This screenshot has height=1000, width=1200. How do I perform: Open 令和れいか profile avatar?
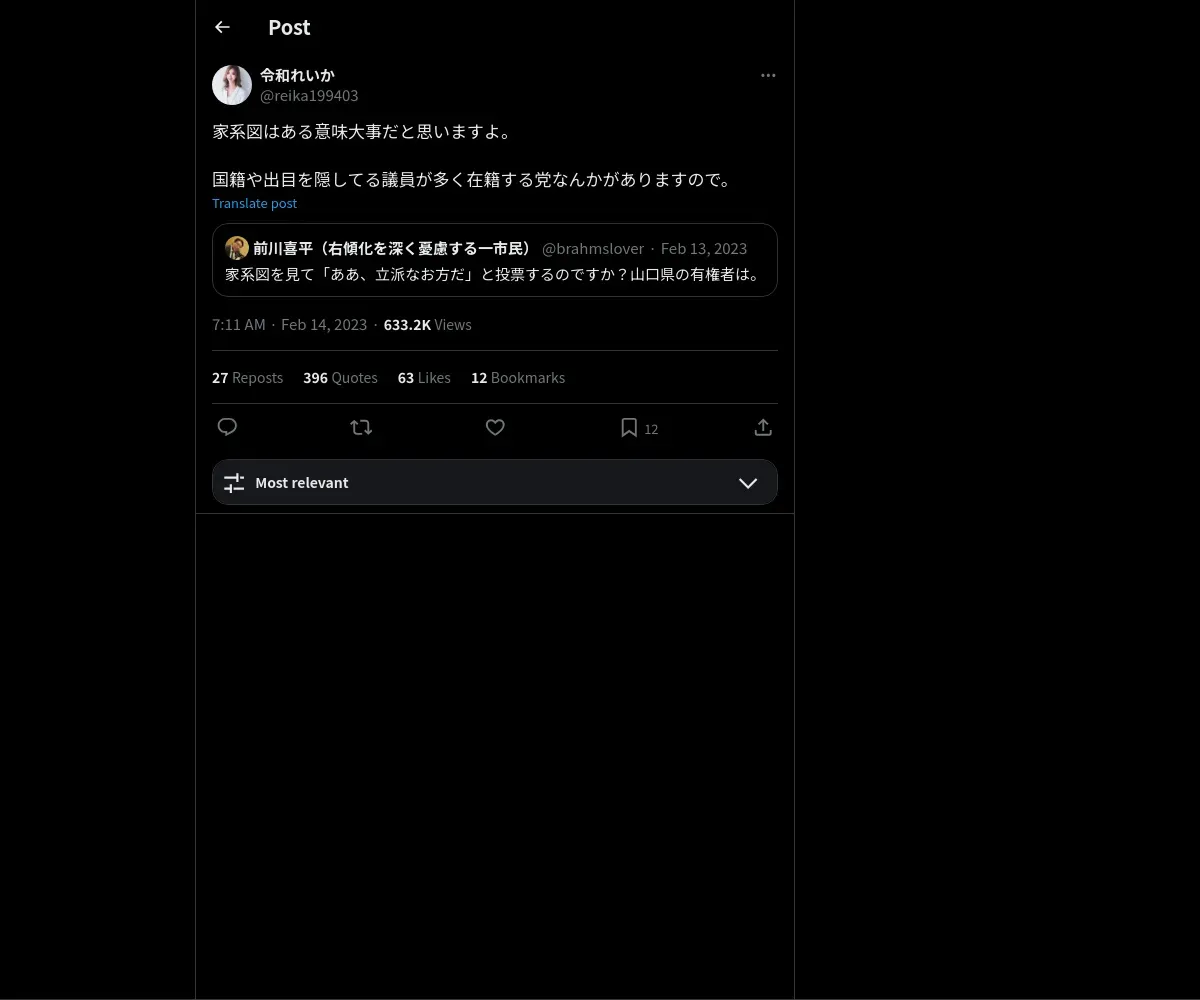232,85
